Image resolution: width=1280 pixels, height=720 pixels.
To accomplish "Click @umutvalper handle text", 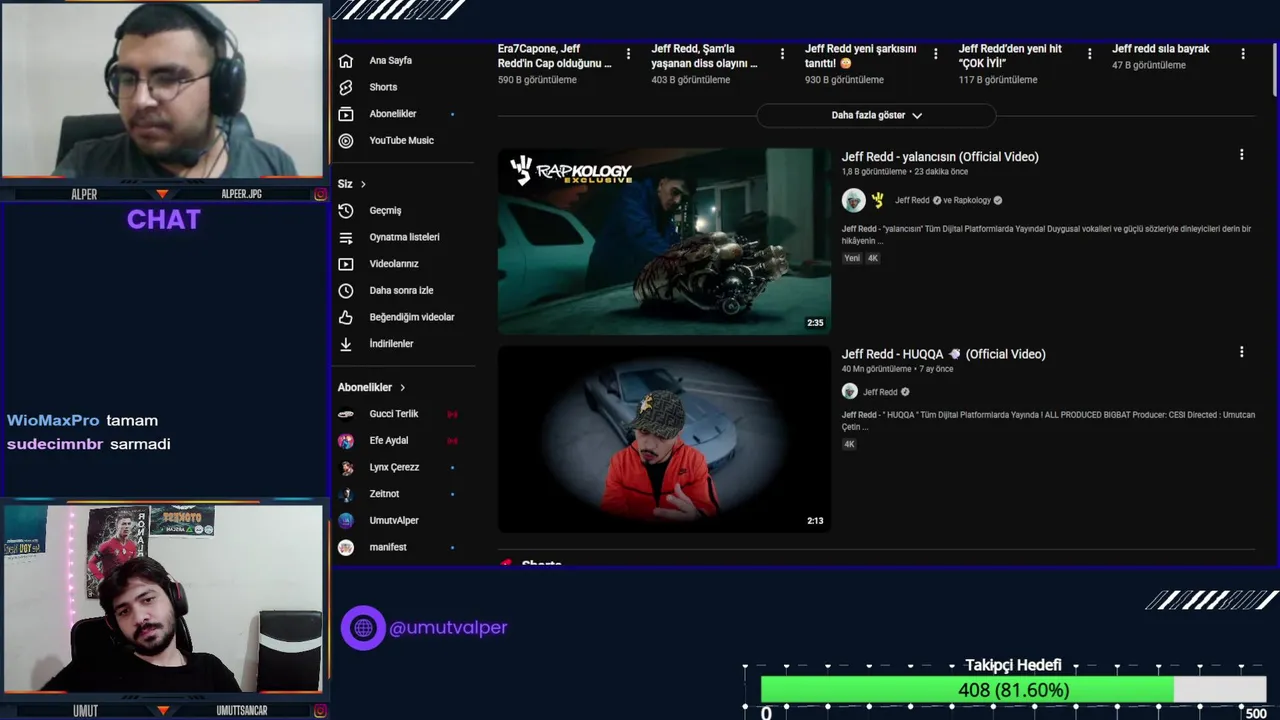I will pos(448,628).
